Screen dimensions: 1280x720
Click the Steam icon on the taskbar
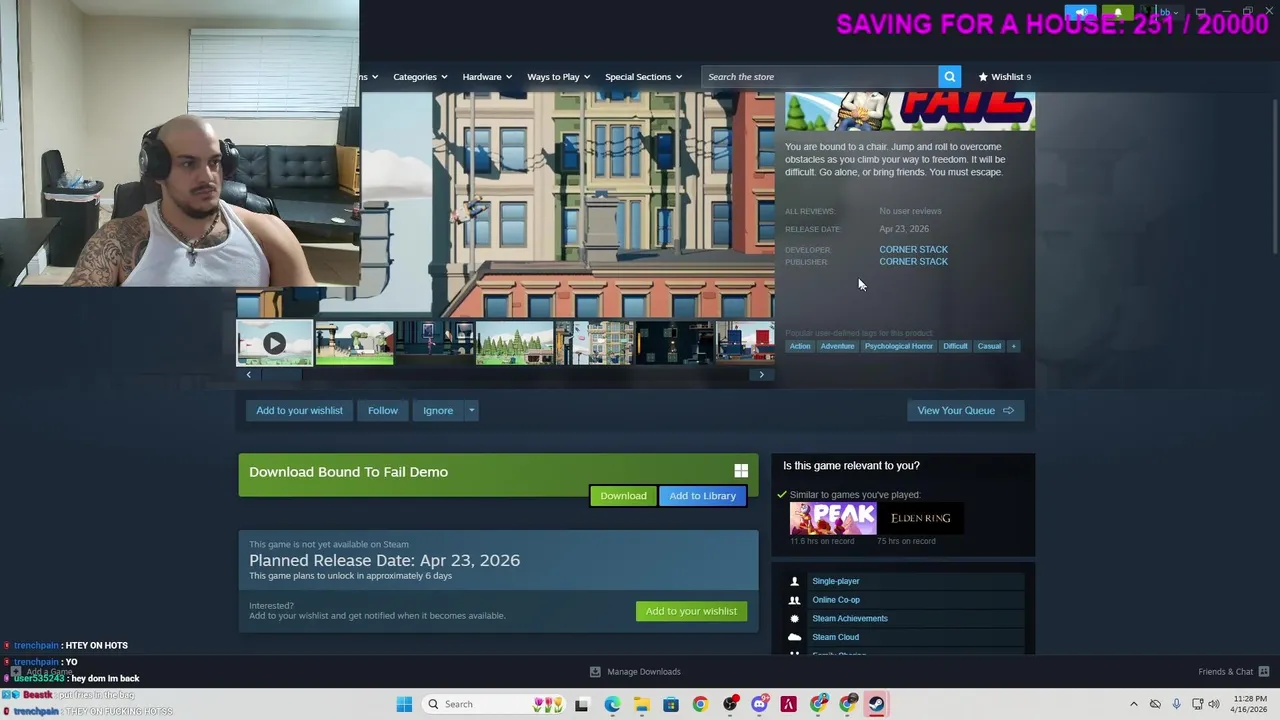876,704
